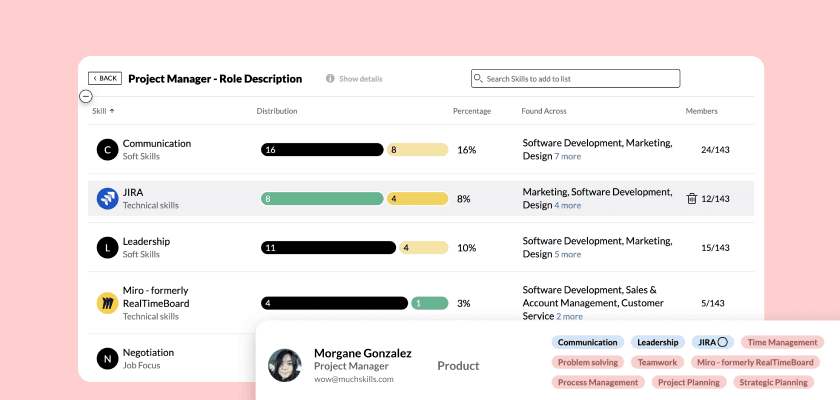Focus the Search Skills input field
The image size is (840, 400).
(x=575, y=78)
